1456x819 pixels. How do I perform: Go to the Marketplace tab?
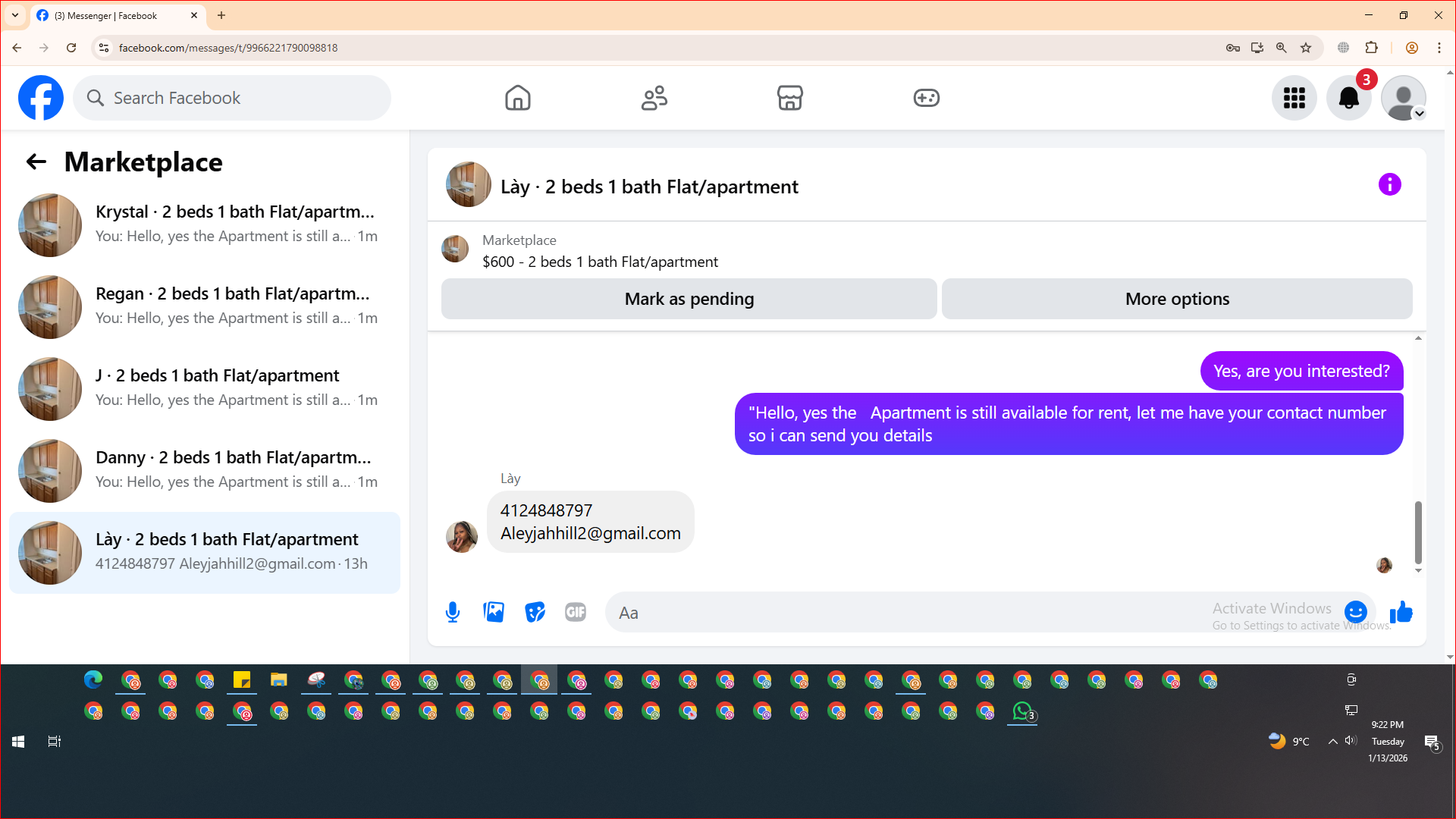(x=789, y=98)
